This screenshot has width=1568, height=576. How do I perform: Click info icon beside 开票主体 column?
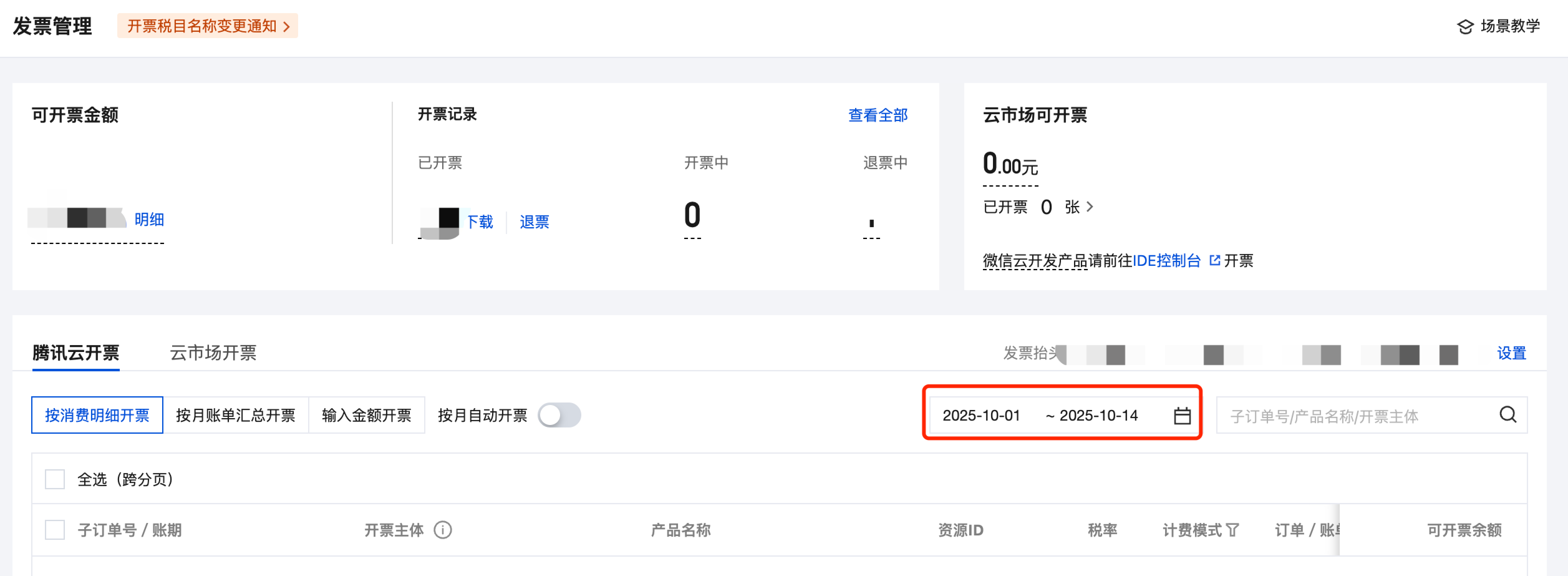tap(443, 530)
